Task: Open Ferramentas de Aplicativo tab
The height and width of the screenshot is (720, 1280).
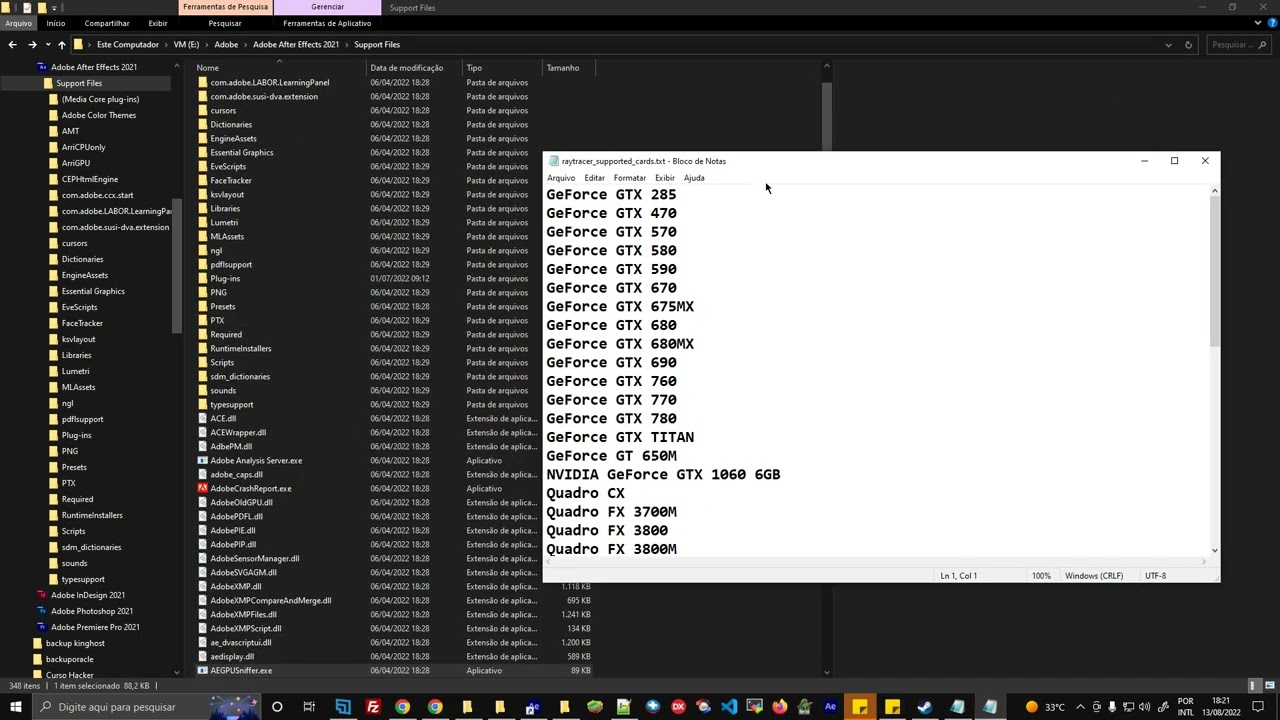Action: pyautogui.click(x=327, y=23)
